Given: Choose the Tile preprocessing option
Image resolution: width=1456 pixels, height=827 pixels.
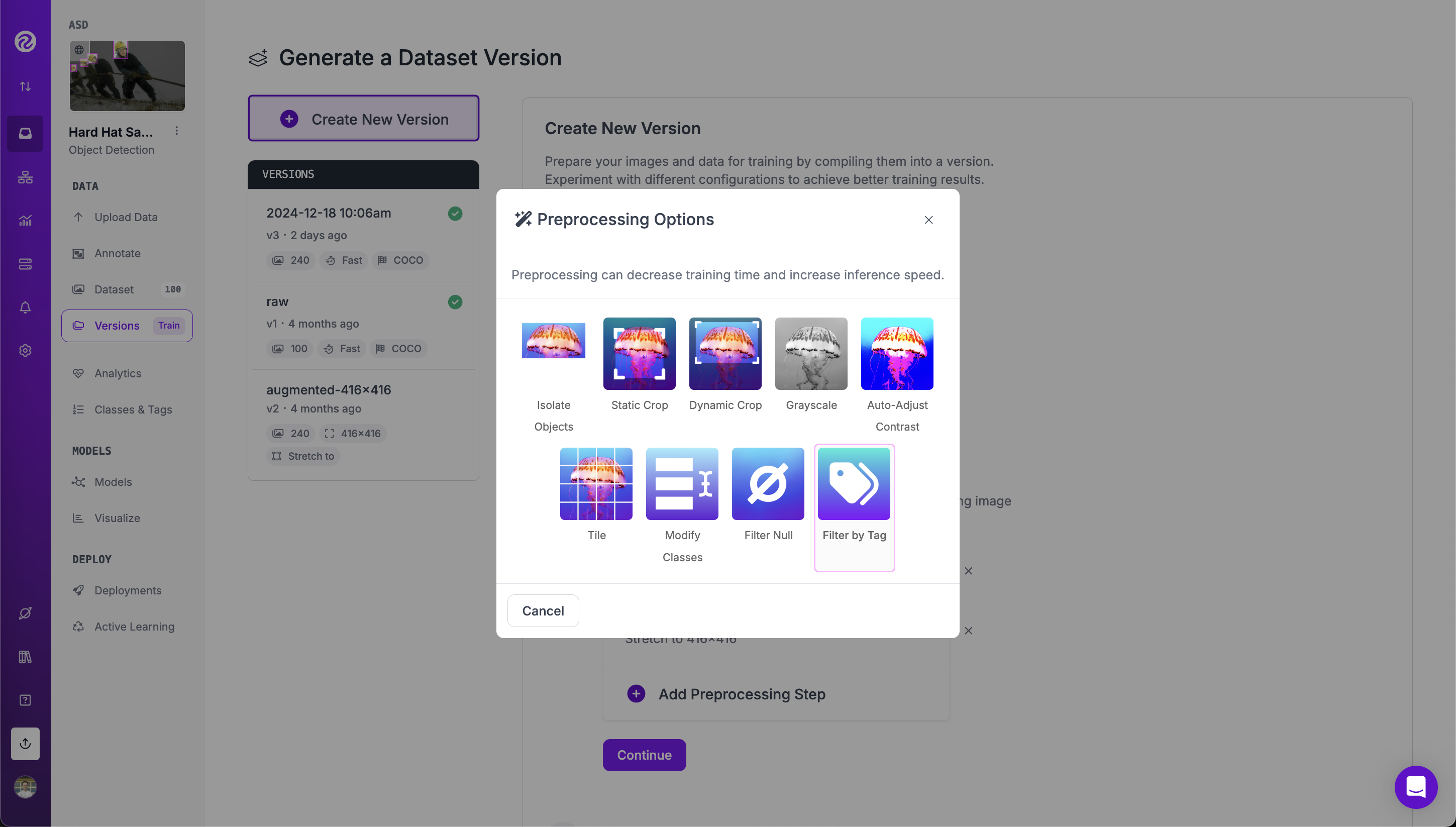Looking at the screenshot, I should click(x=596, y=484).
